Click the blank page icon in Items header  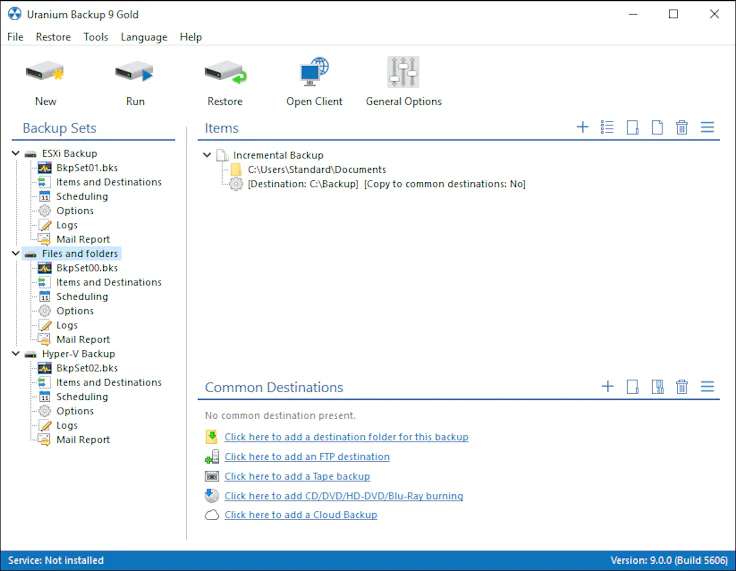657,127
